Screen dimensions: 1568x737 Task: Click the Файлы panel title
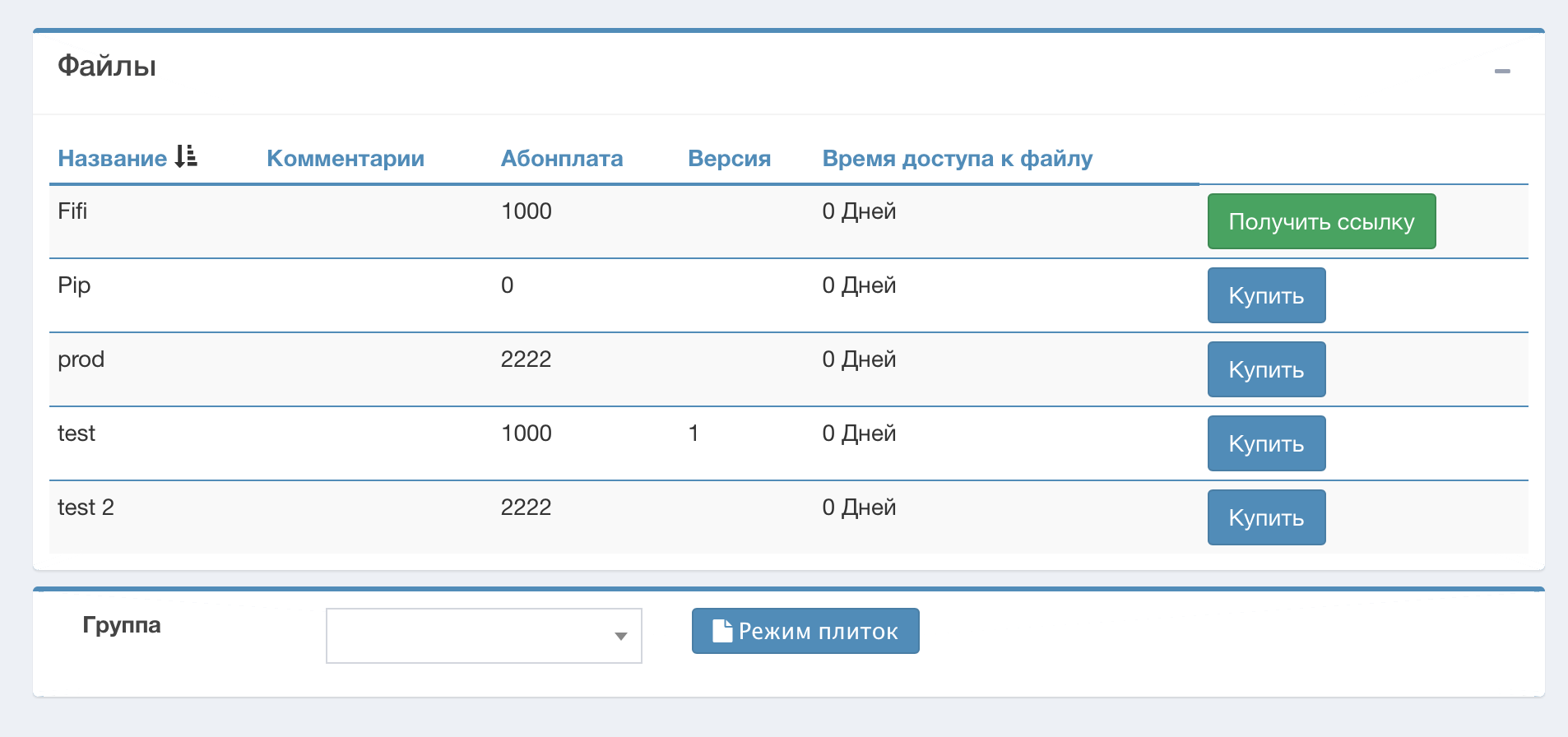107,66
